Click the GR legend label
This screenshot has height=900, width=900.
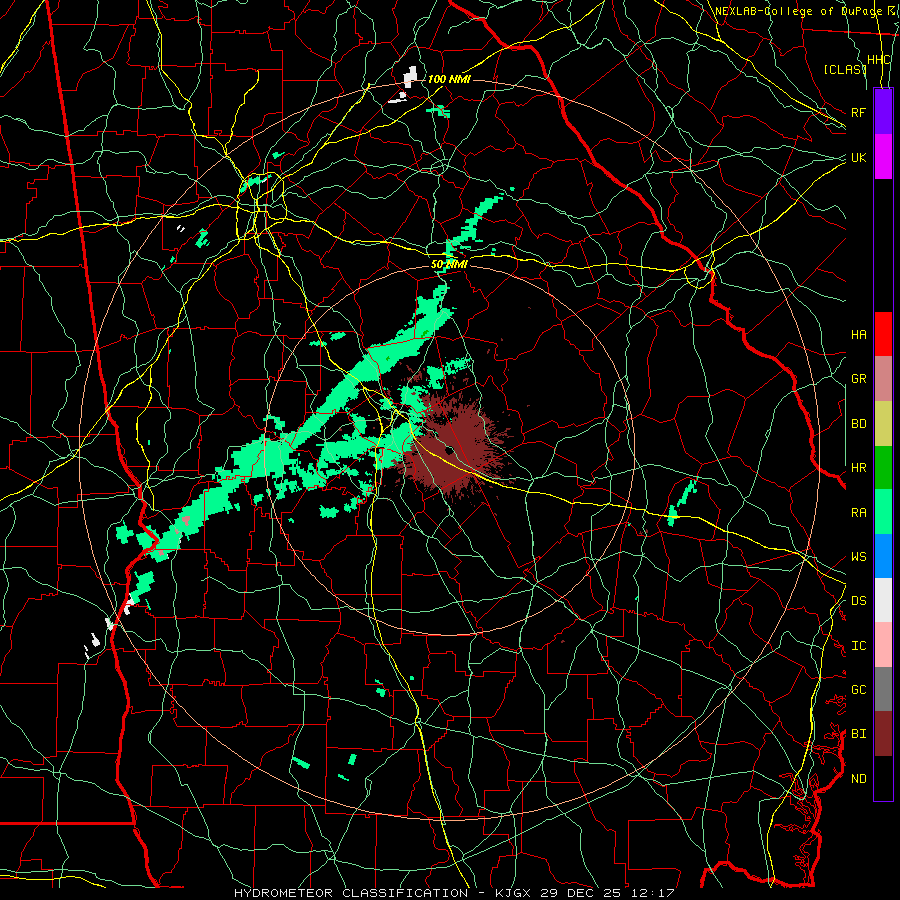click(x=858, y=379)
